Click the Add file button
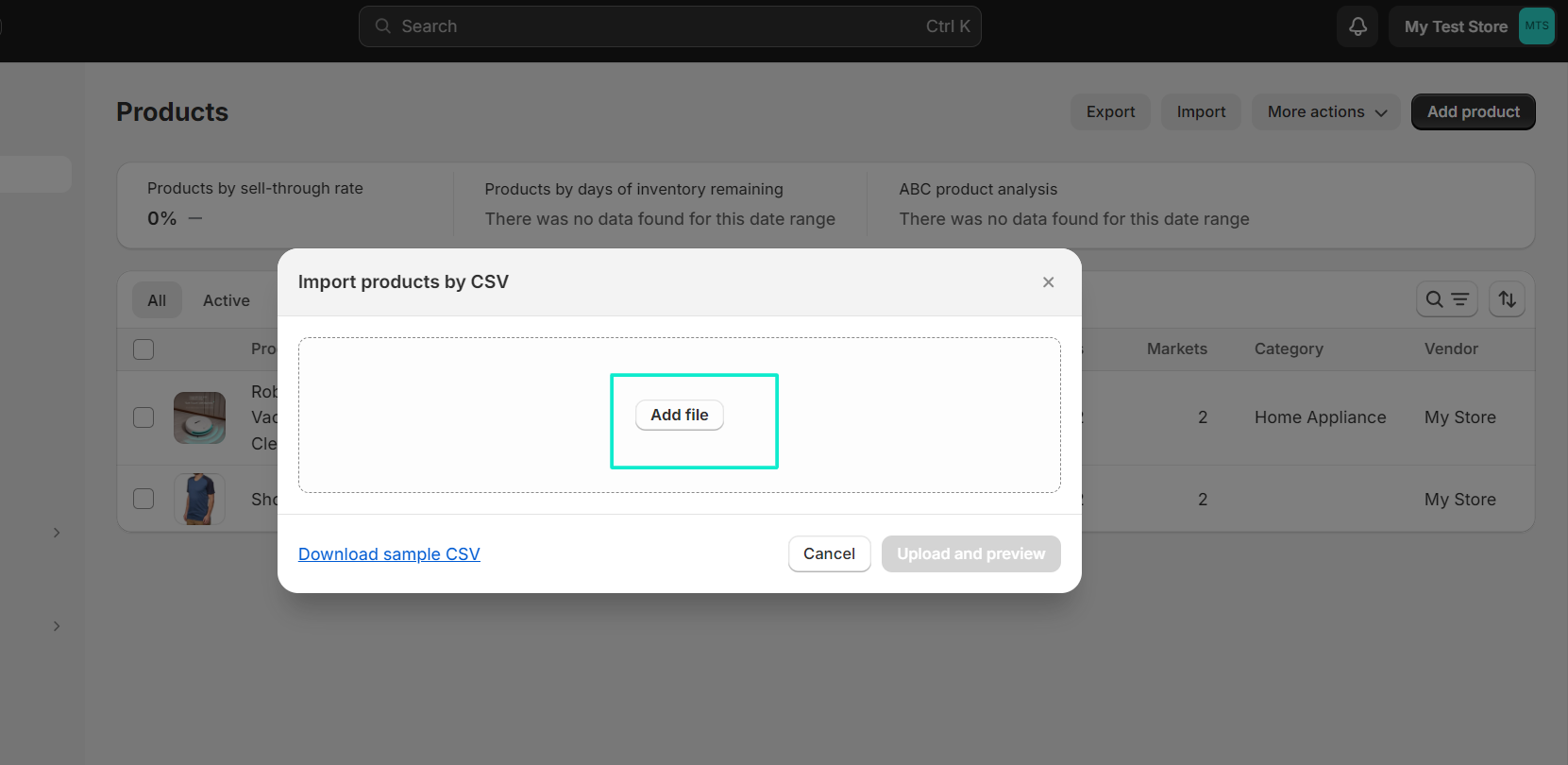The width and height of the screenshot is (1568, 765). (x=679, y=415)
